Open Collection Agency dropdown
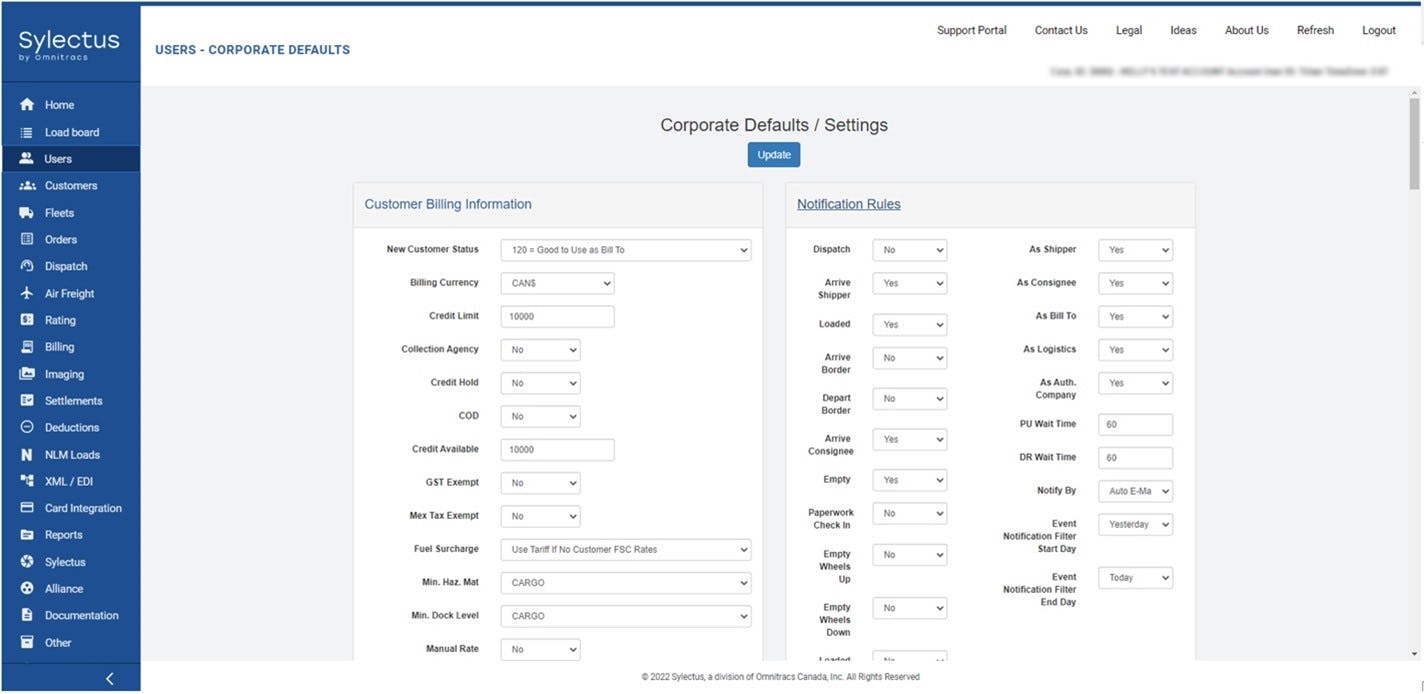 pos(540,350)
